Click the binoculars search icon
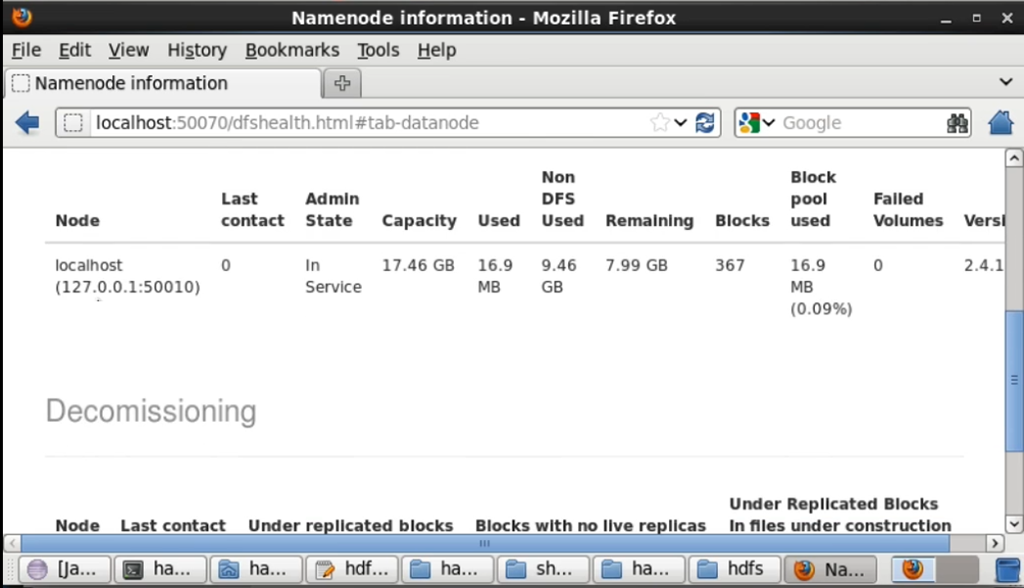 click(957, 123)
